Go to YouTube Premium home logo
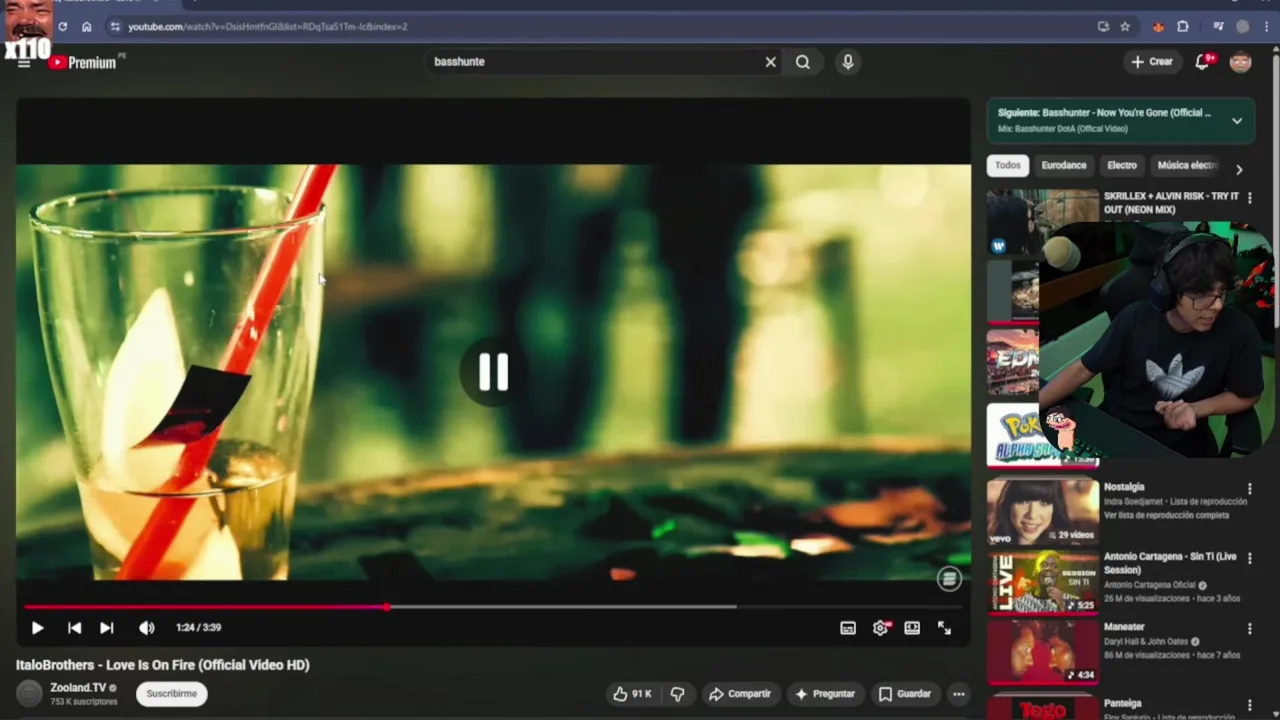This screenshot has height=720, width=1280. click(84, 62)
